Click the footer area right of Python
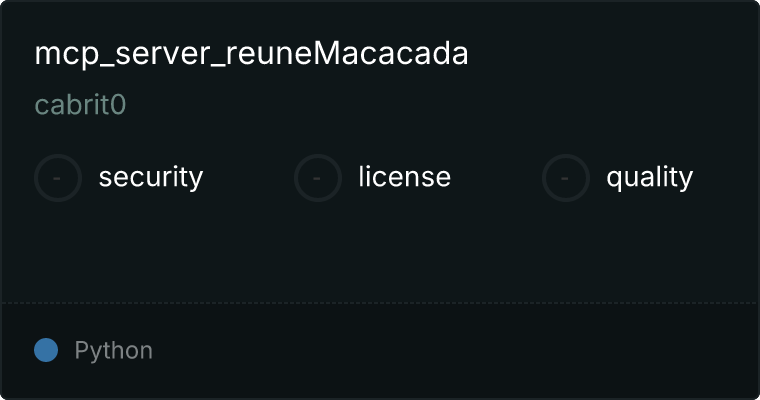This screenshot has width=760, height=400. pos(456,351)
